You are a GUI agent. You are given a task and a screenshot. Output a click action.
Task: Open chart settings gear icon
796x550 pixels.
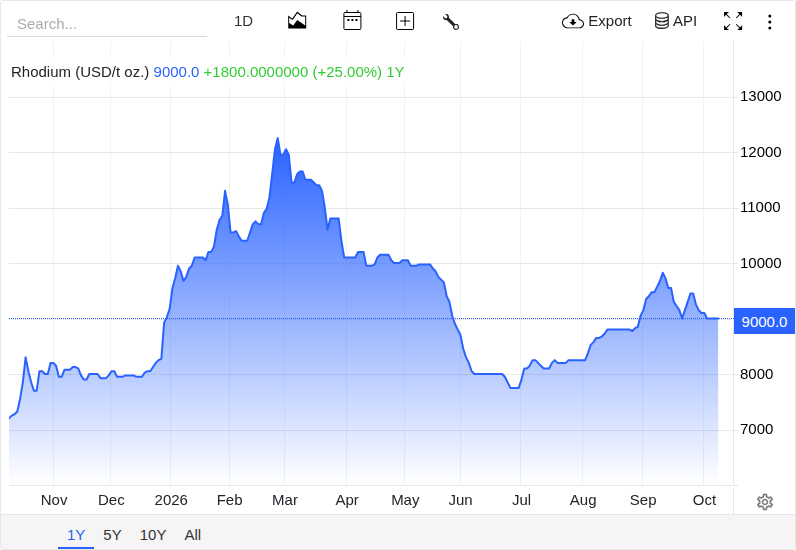(765, 502)
